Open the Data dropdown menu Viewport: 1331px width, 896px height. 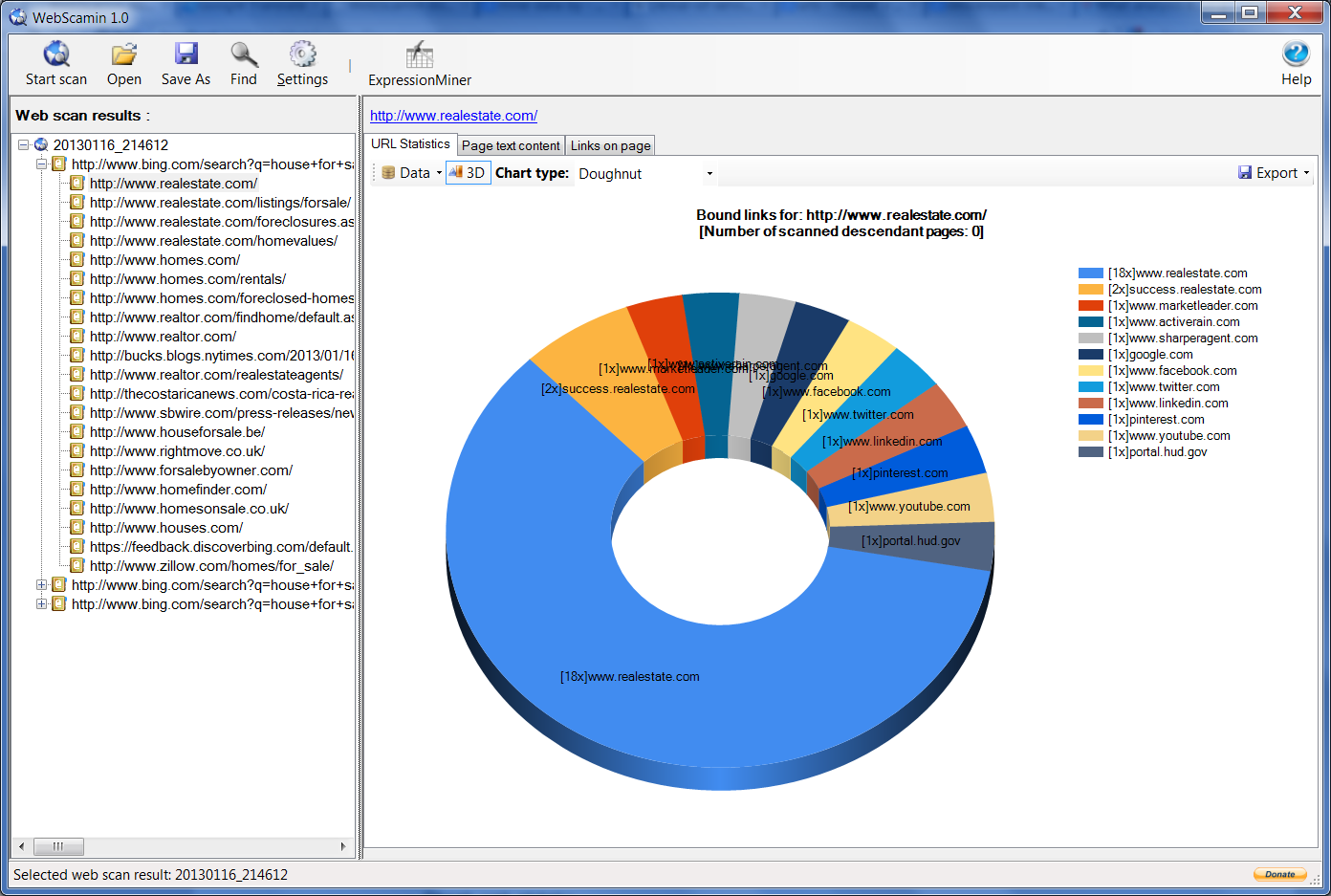[412, 173]
